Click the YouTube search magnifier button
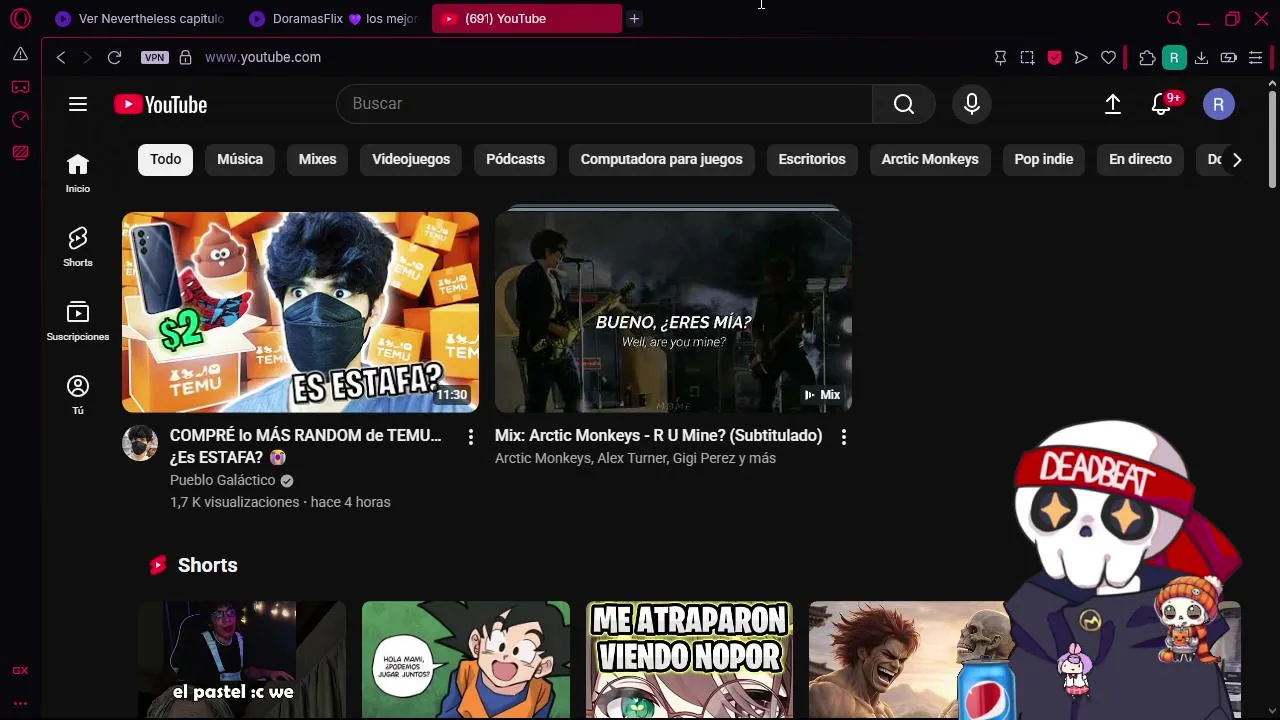Image resolution: width=1280 pixels, height=720 pixels. [x=904, y=104]
